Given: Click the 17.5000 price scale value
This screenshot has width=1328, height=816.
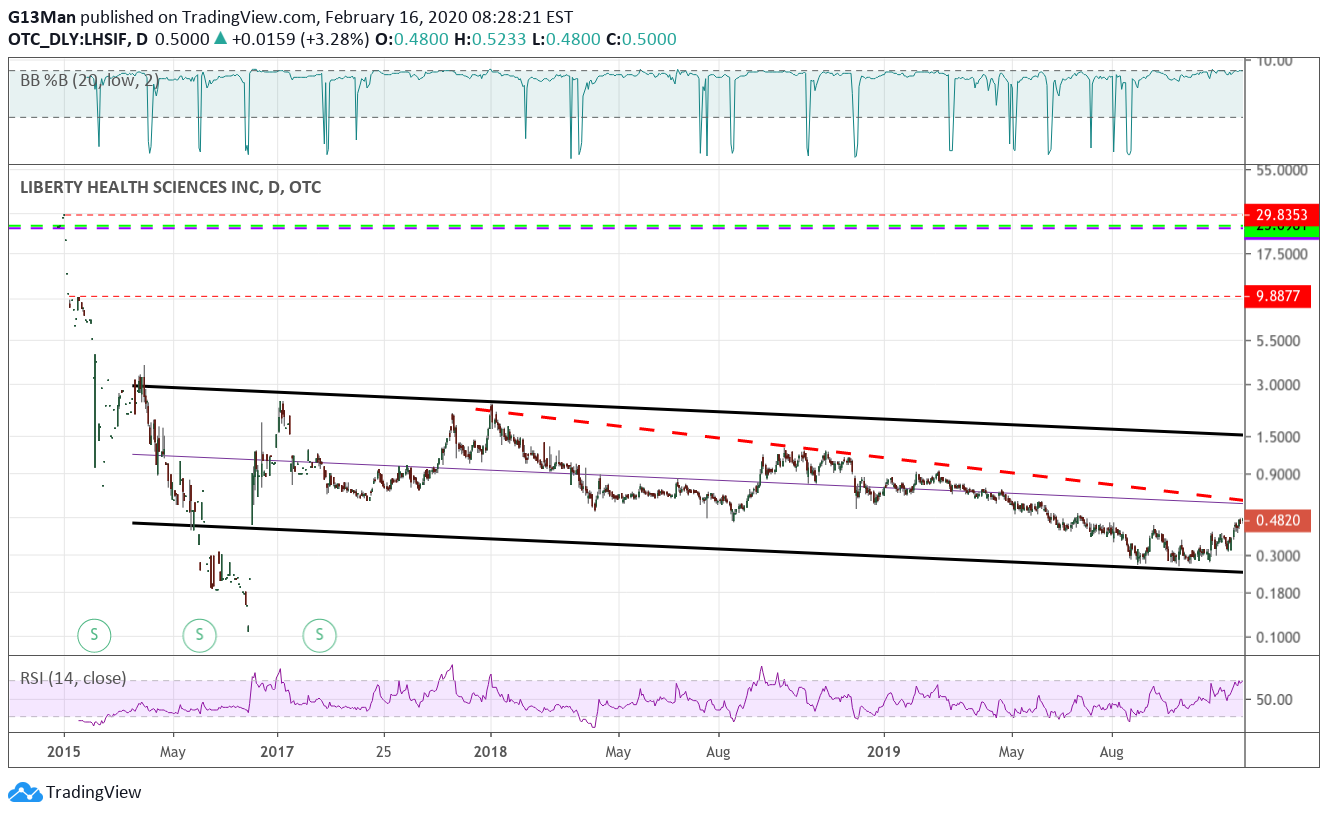Looking at the screenshot, I should pyautogui.click(x=1283, y=254).
